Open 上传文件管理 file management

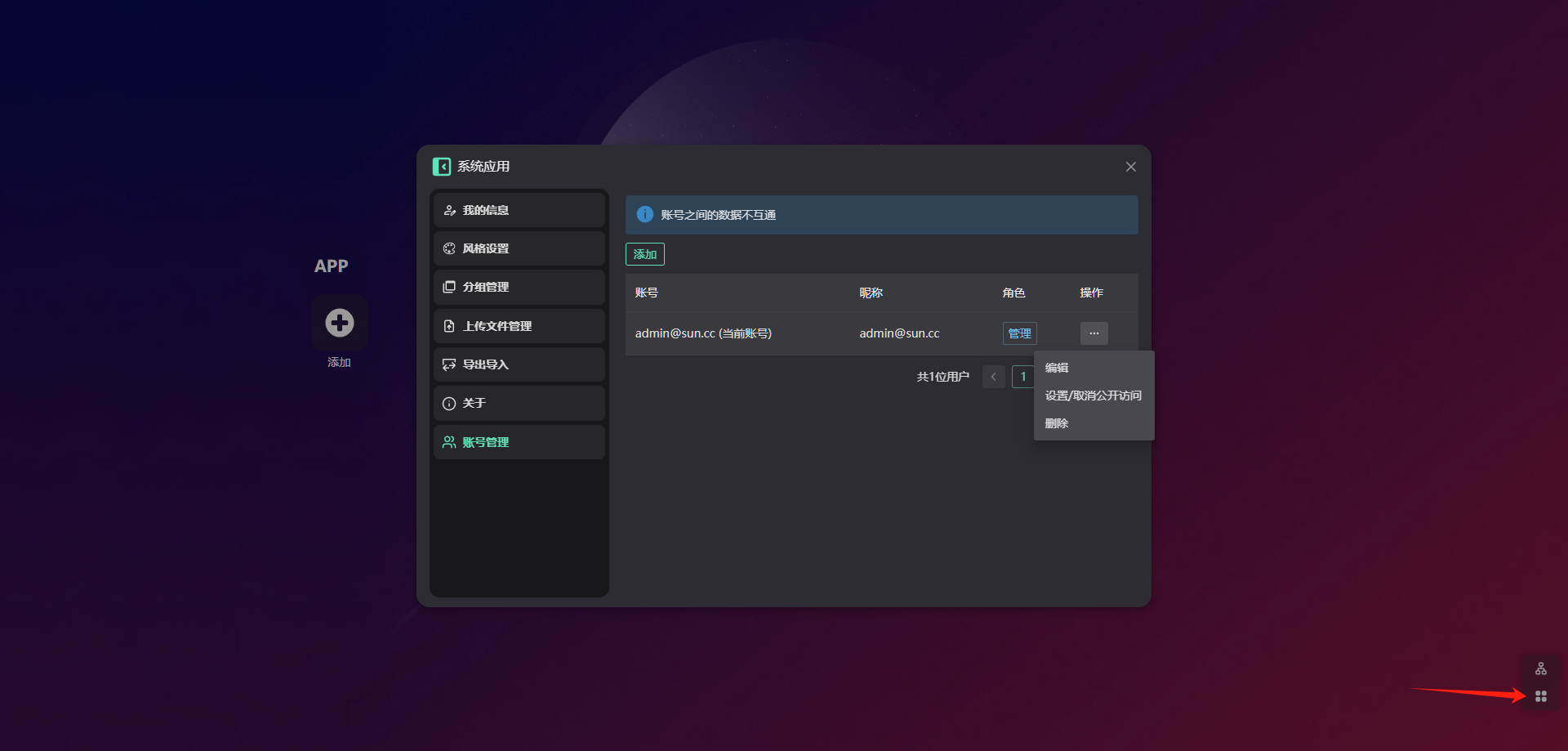[x=519, y=326]
